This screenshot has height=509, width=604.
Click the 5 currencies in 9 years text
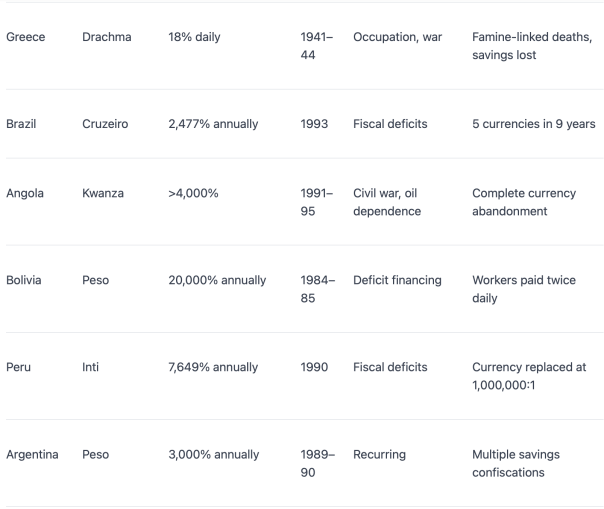point(534,124)
